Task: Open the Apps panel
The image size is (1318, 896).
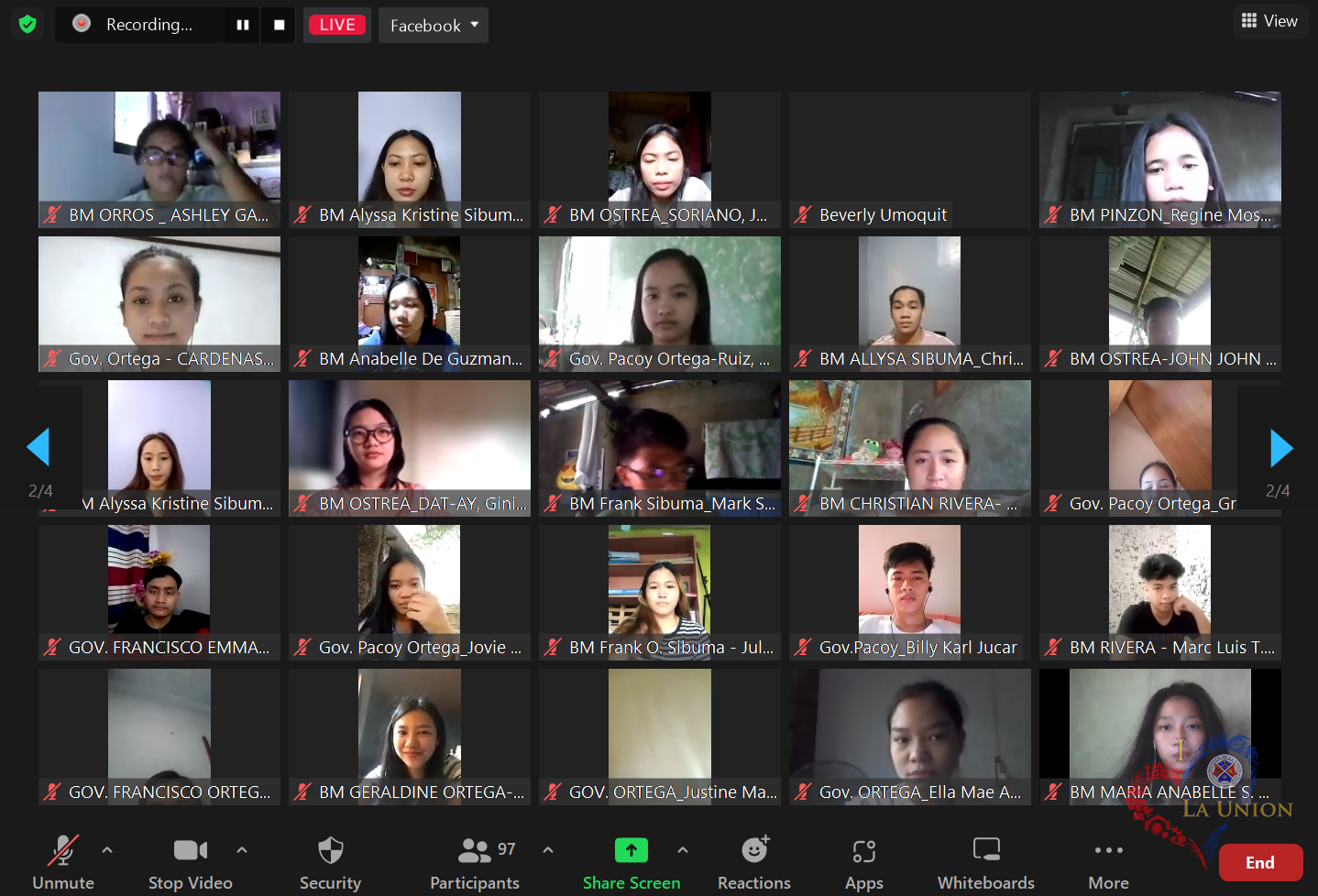Action: pyautogui.click(x=864, y=862)
